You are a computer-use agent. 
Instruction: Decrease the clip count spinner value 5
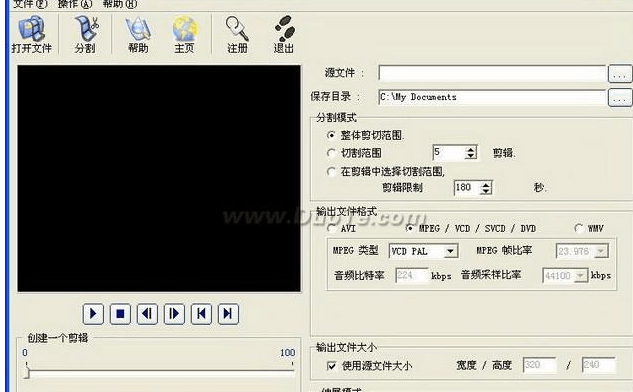(470, 156)
